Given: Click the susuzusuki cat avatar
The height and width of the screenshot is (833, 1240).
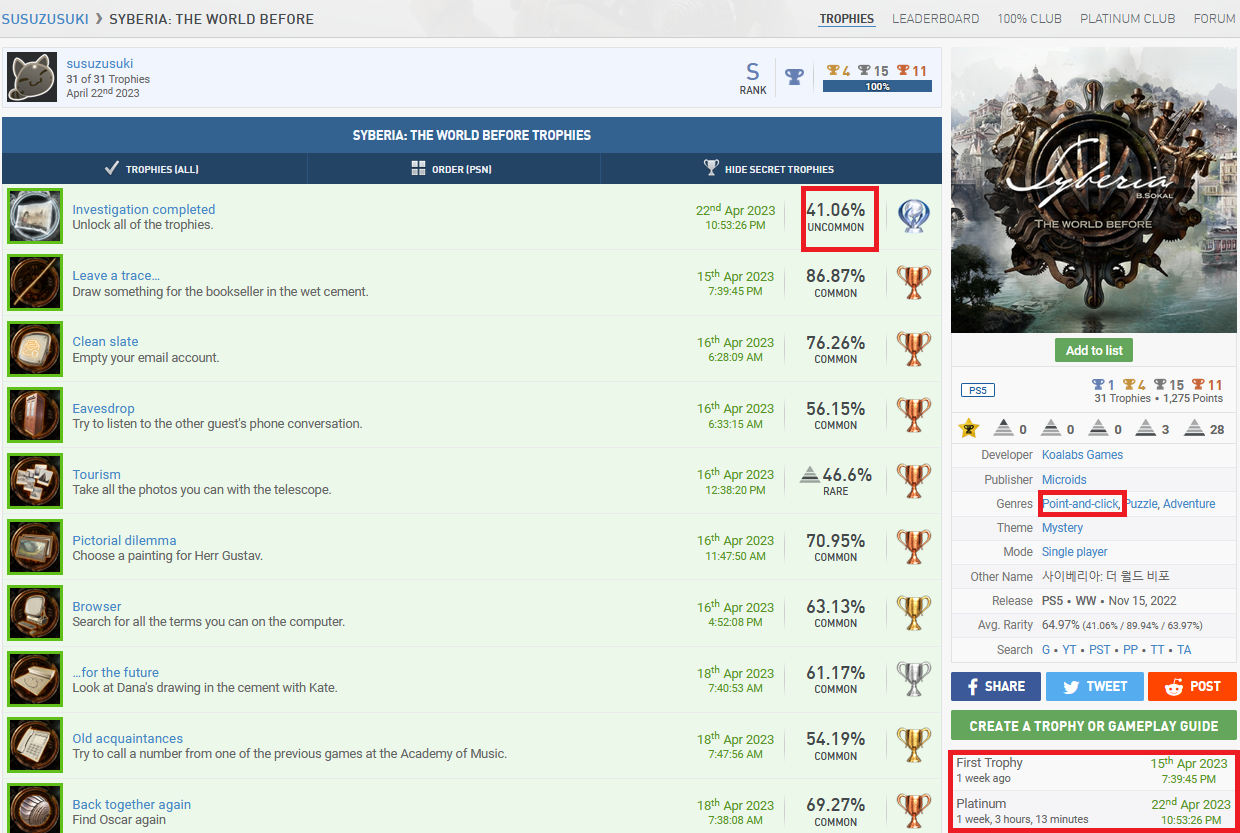Looking at the screenshot, I should point(32,78).
